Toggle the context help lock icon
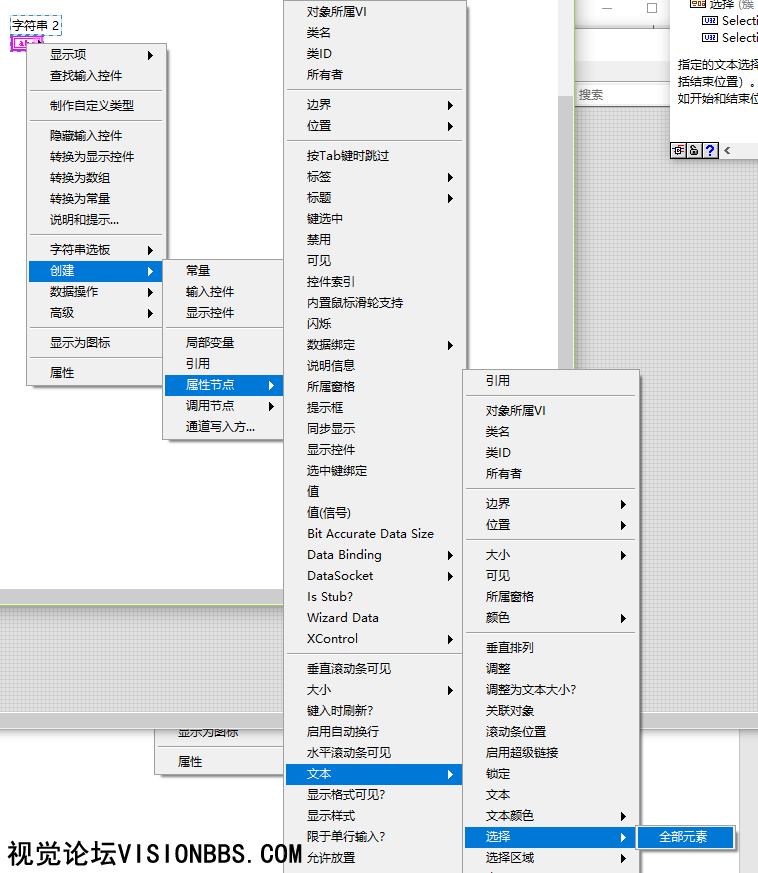Screen dimensions: 758x873 coord(694,150)
